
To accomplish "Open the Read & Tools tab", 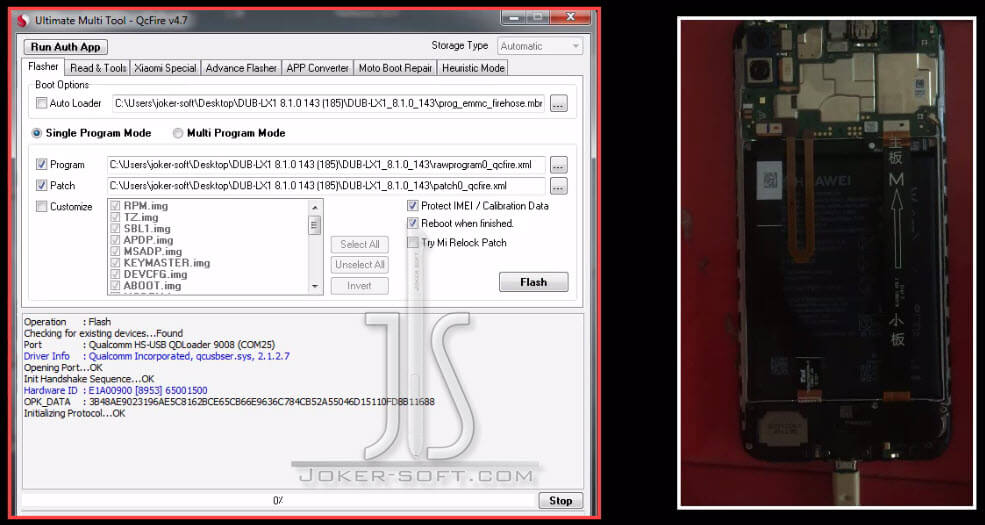I will pyautogui.click(x=98, y=68).
